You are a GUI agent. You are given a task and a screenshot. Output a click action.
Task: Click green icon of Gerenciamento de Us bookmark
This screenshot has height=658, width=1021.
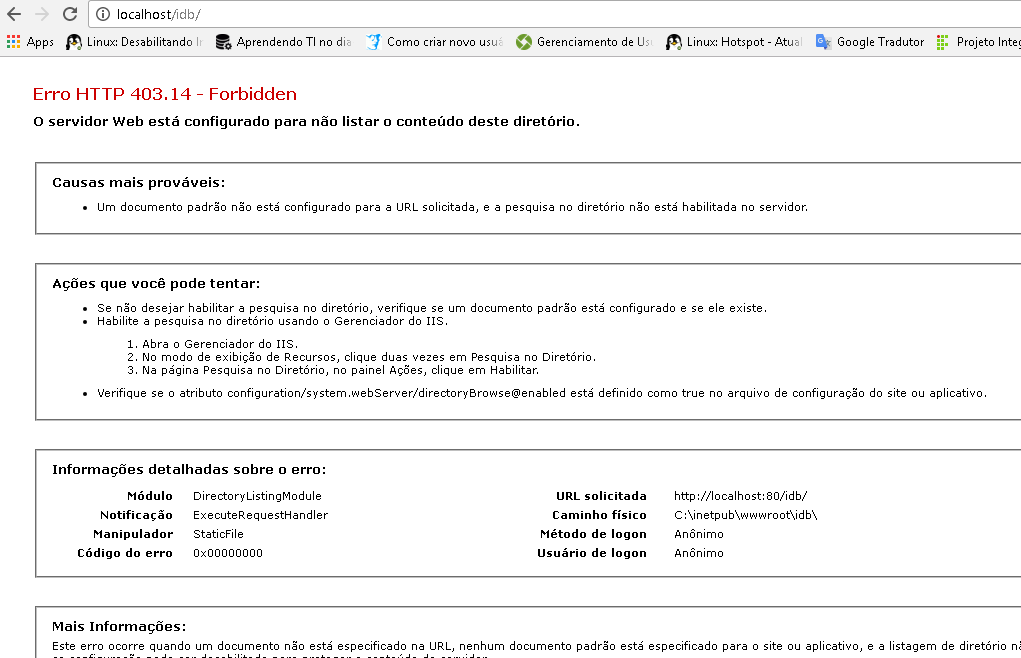coord(524,42)
